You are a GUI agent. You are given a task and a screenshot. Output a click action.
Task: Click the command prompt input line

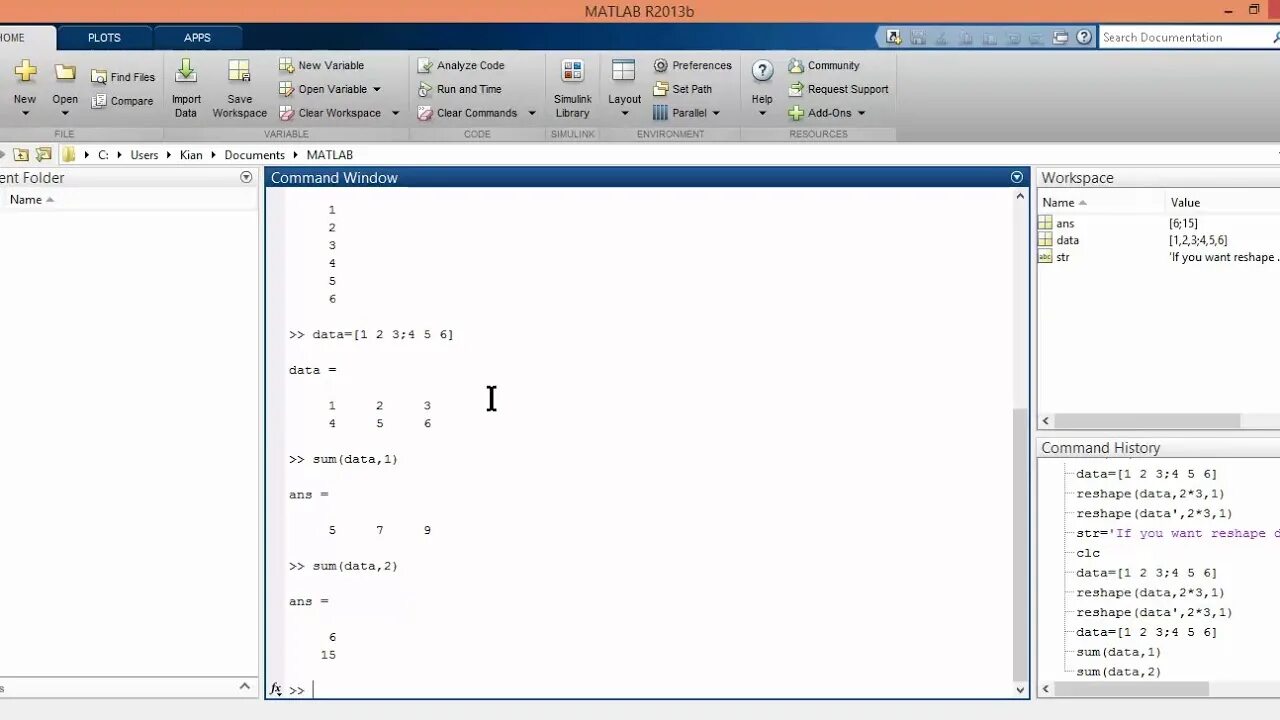pos(660,690)
